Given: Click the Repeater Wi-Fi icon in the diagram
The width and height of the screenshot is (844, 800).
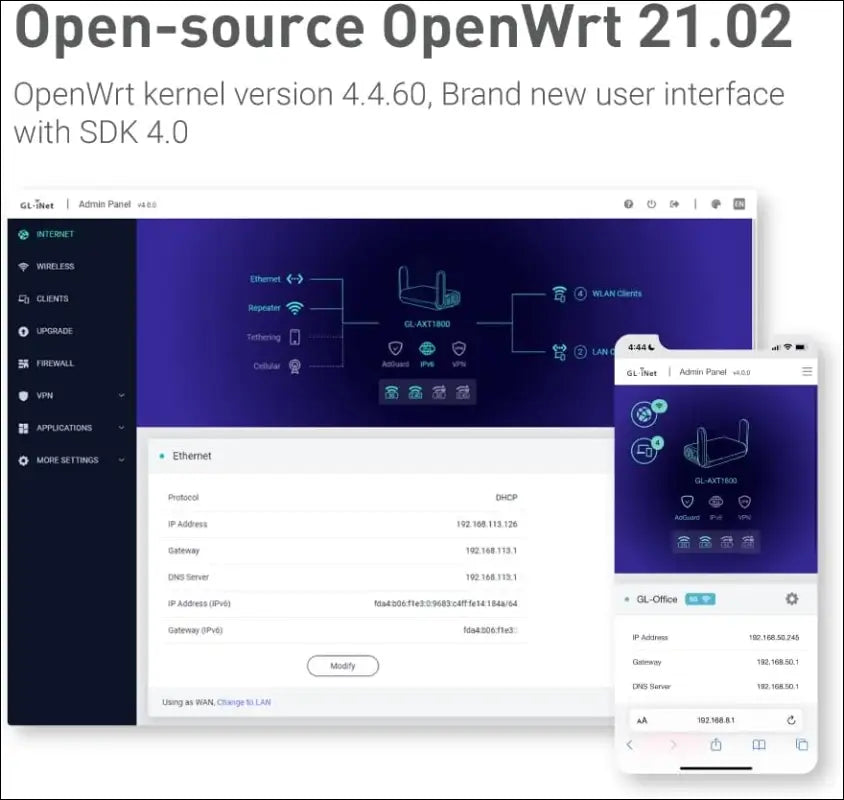Looking at the screenshot, I should click(x=294, y=308).
